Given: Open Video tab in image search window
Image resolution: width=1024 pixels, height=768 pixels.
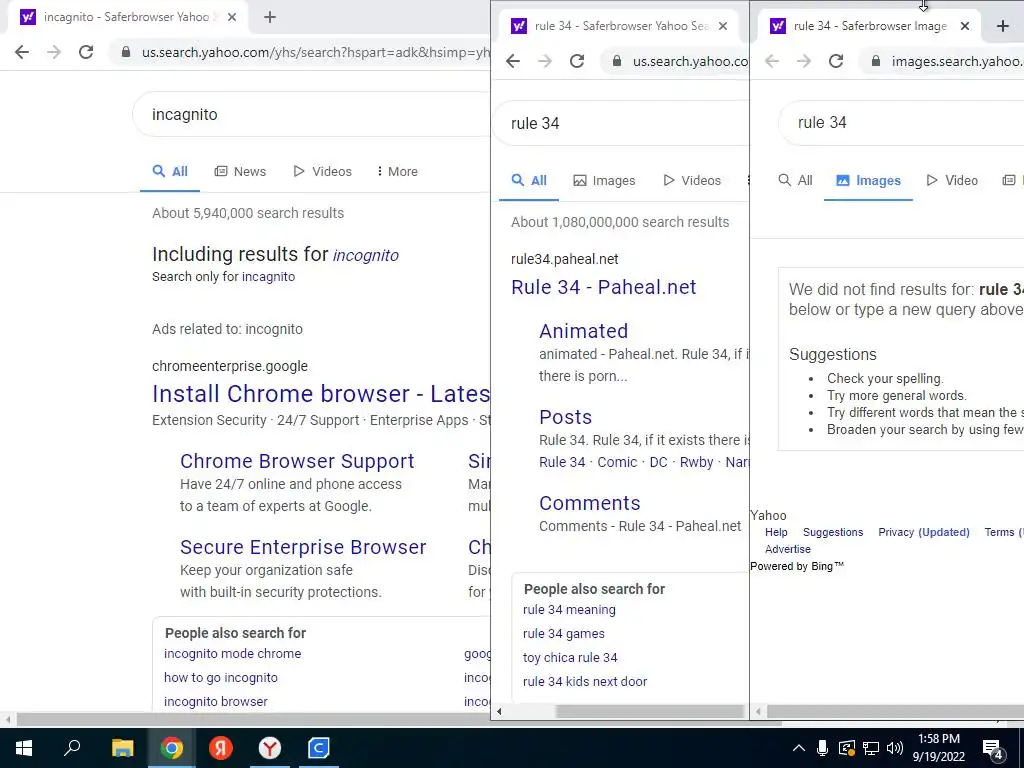Looking at the screenshot, I should point(952,181).
